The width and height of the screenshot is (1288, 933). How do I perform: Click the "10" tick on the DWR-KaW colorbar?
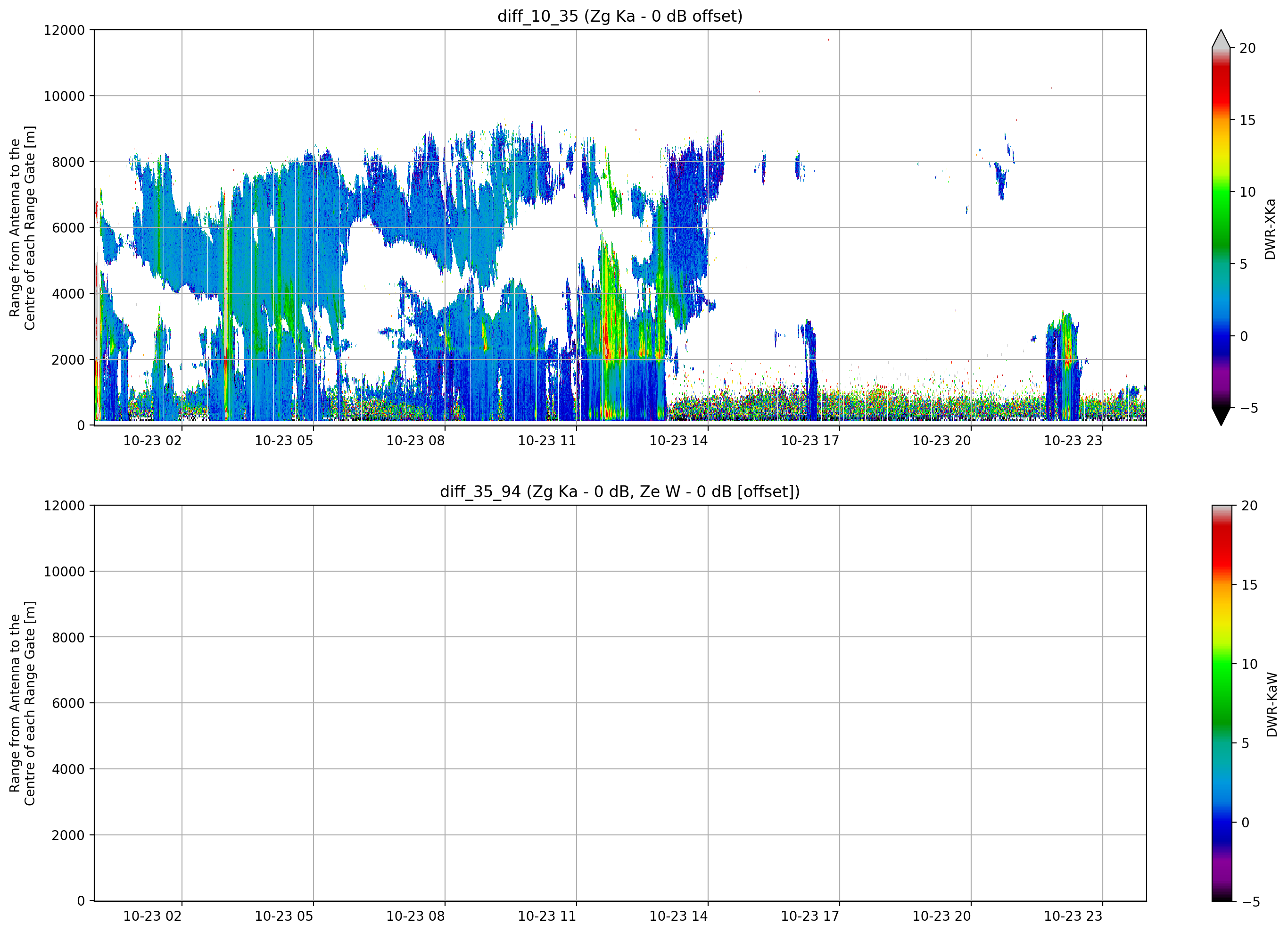pos(1249,664)
